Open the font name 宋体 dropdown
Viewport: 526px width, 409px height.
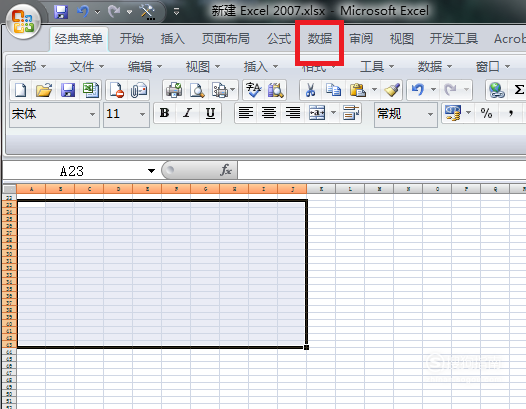coord(92,115)
